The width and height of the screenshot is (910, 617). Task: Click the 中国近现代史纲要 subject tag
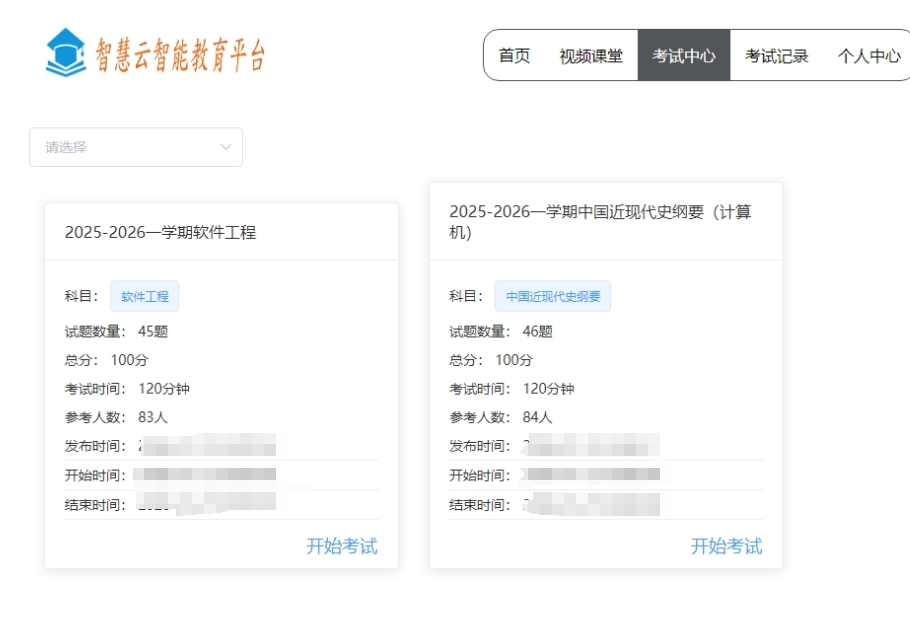click(x=552, y=296)
